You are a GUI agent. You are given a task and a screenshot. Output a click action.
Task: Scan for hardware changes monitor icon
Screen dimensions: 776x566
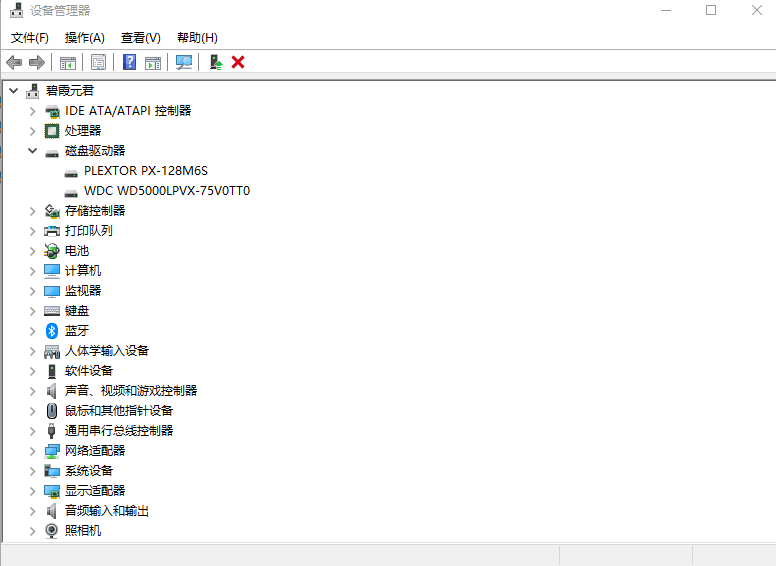pyautogui.click(x=184, y=62)
